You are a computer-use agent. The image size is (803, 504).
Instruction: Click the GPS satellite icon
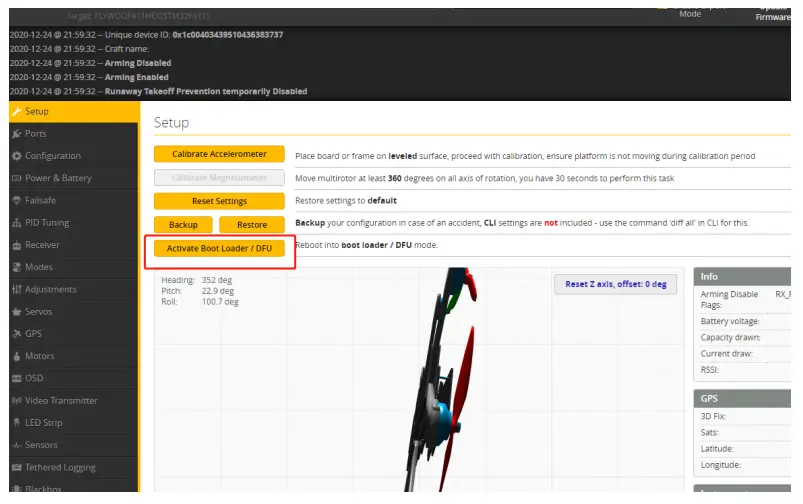click(16, 333)
